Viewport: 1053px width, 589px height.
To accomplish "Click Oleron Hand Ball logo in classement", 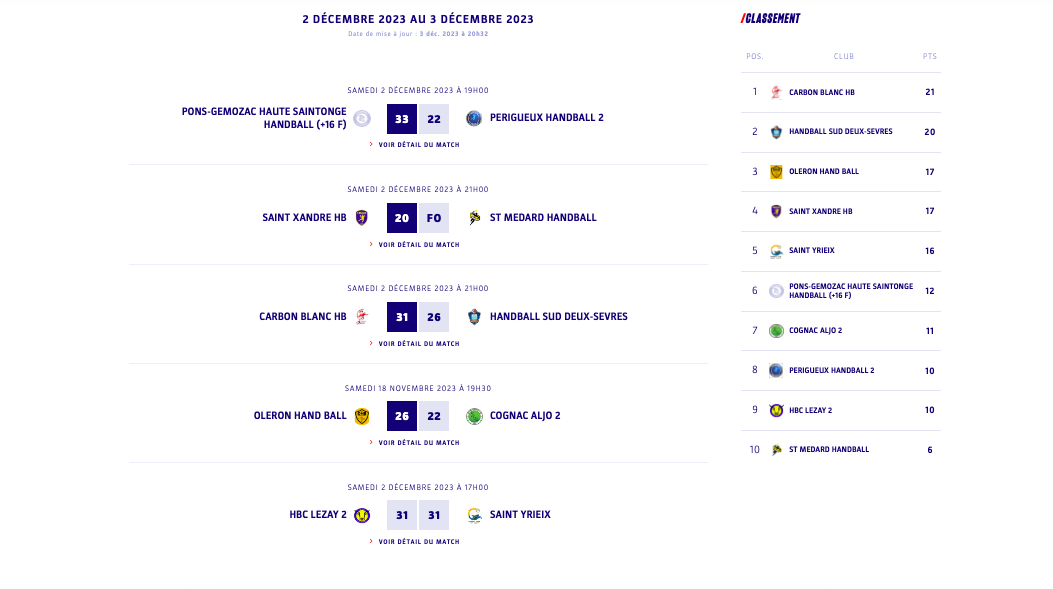I will 776,172.
